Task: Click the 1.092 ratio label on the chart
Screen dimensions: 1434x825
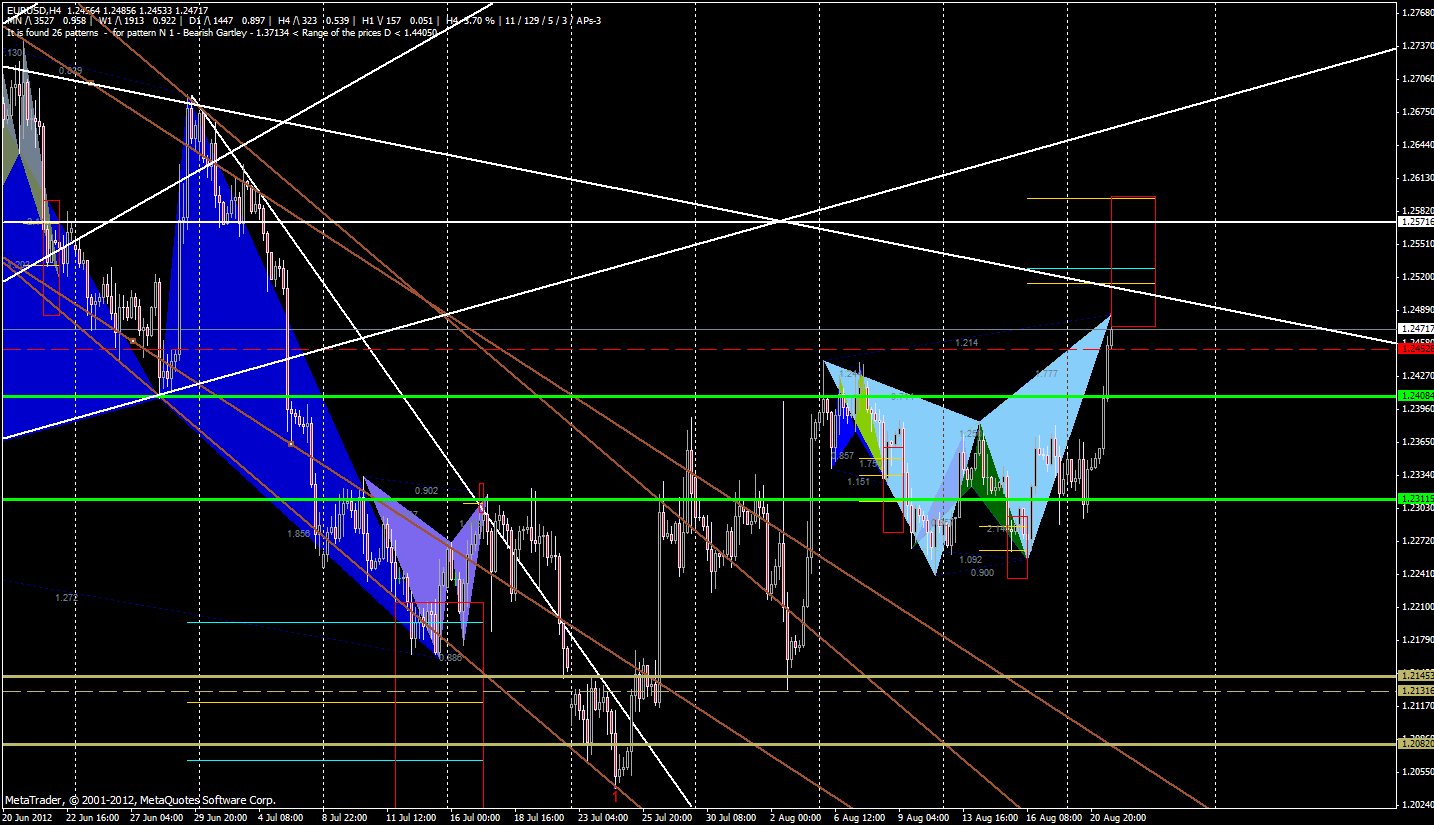Action: [x=970, y=560]
